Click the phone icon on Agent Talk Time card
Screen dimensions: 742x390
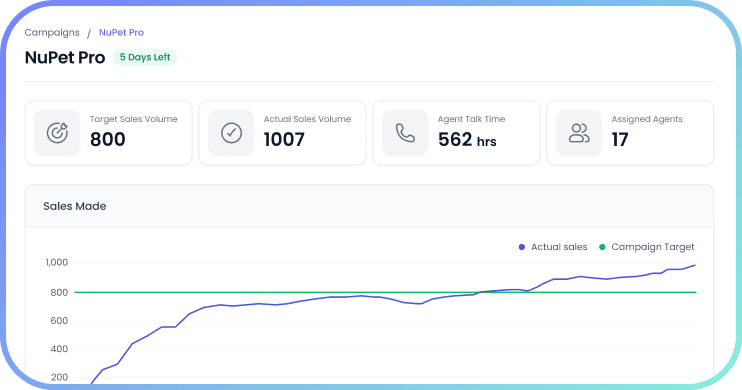coord(405,133)
